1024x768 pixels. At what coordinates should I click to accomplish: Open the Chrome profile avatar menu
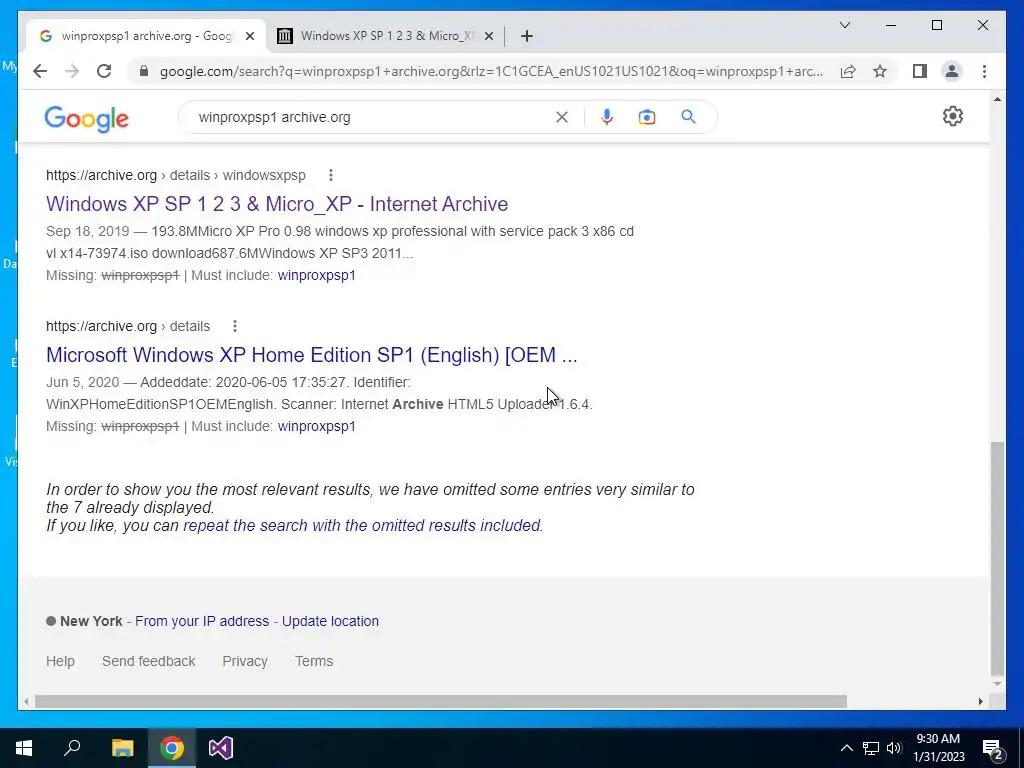952,71
